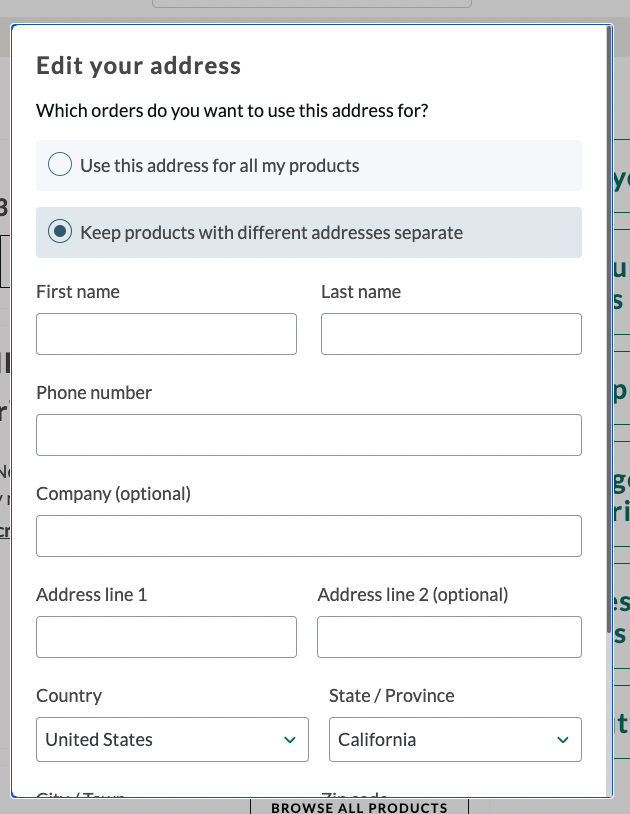Open the Country dropdown showing United States

pyautogui.click(x=160, y=740)
